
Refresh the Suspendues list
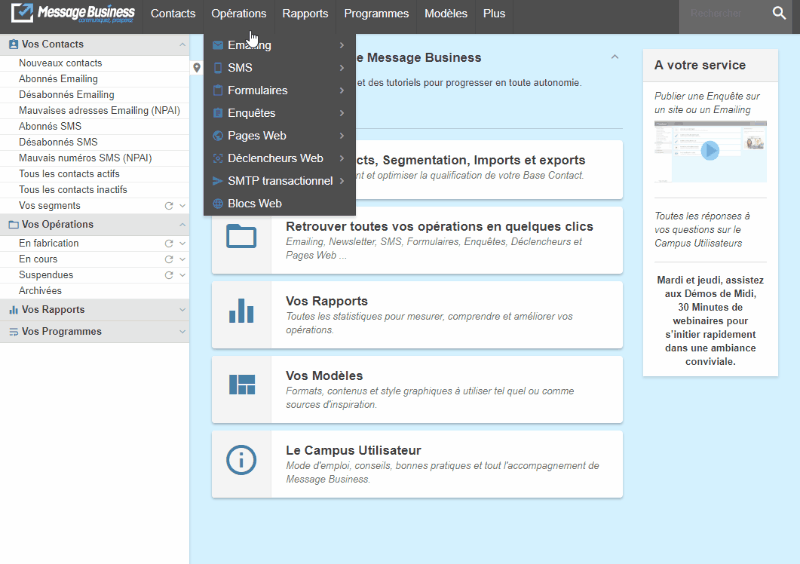pos(169,275)
